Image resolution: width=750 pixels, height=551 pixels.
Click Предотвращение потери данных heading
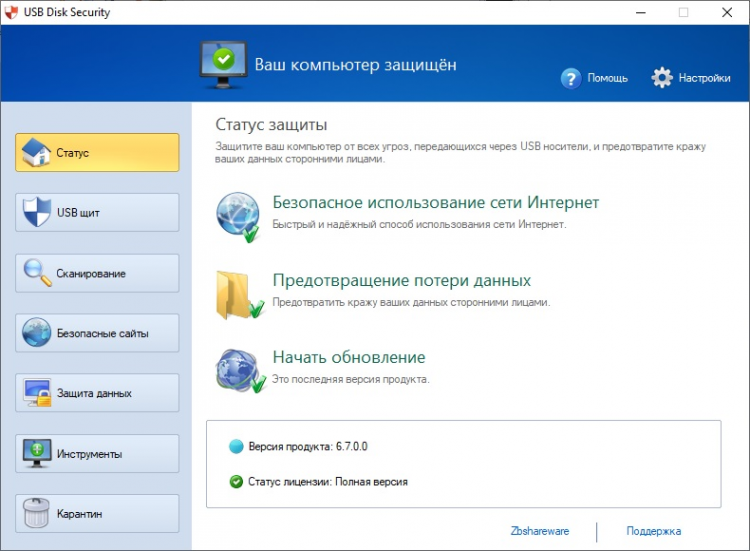[402, 280]
